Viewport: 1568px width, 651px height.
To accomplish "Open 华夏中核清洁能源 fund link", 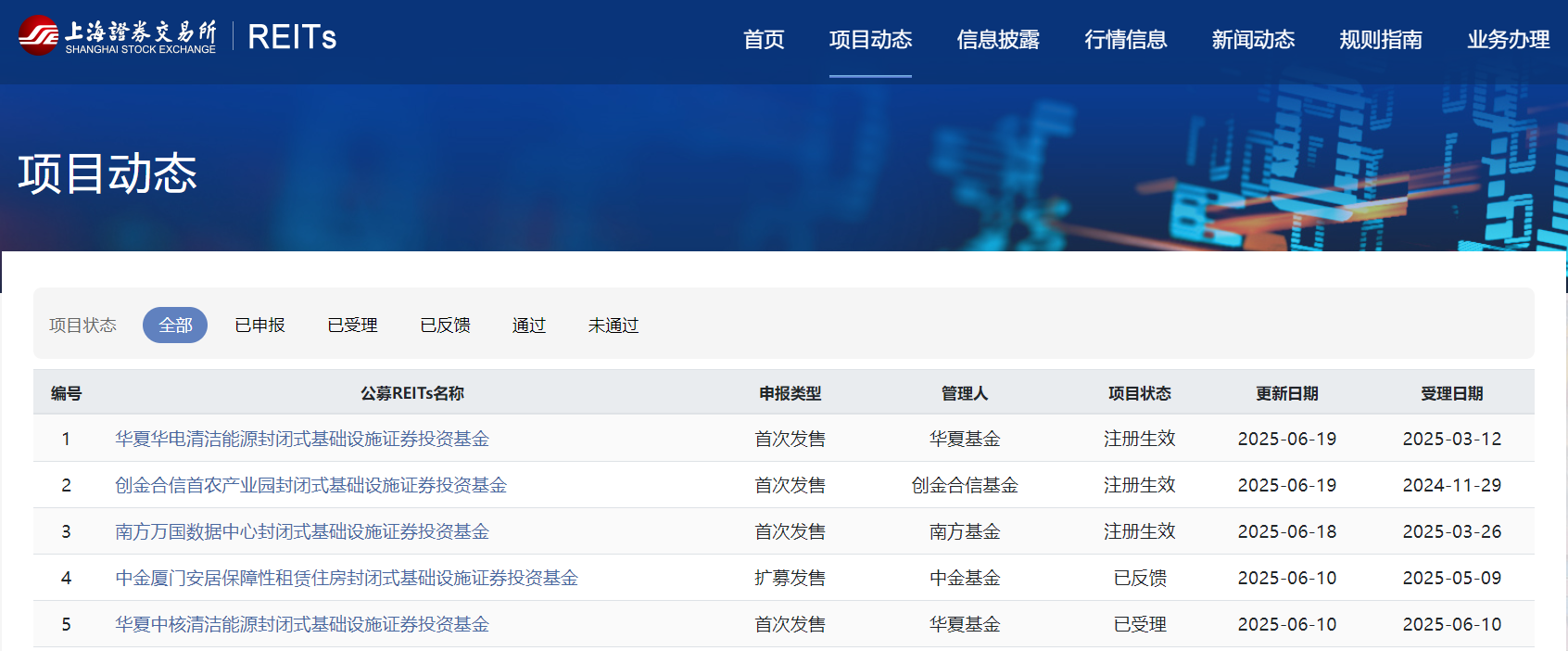I will [x=302, y=624].
